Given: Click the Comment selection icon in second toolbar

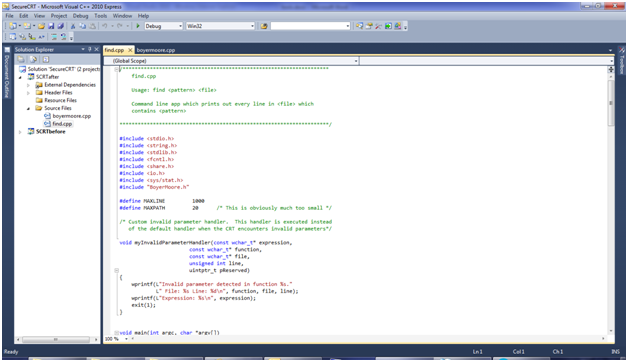Looking at the screenshot, I should click(x=54, y=37).
